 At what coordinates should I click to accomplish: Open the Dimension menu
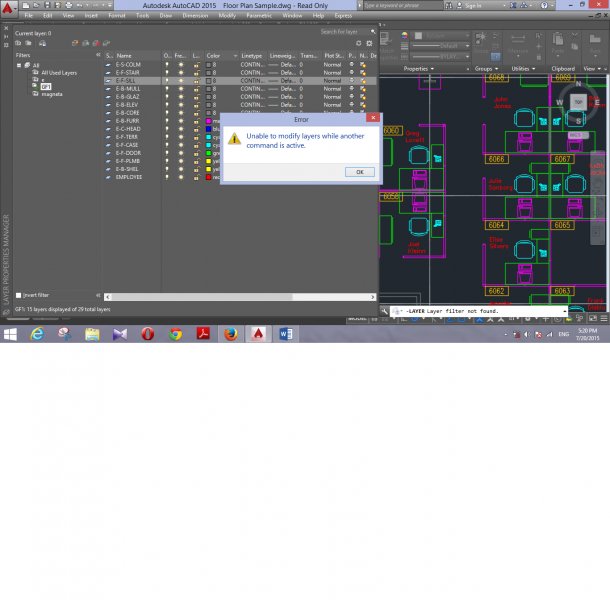click(194, 16)
